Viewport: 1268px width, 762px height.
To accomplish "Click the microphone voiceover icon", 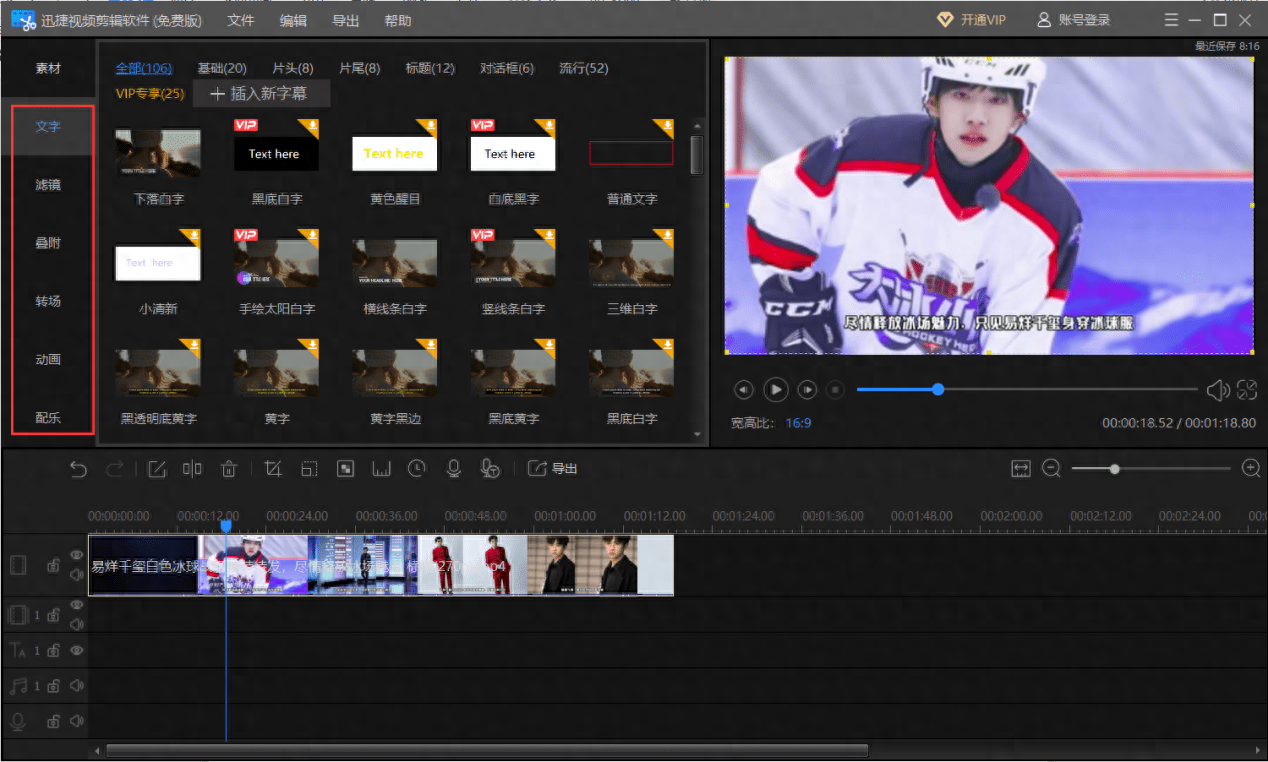I will point(453,469).
